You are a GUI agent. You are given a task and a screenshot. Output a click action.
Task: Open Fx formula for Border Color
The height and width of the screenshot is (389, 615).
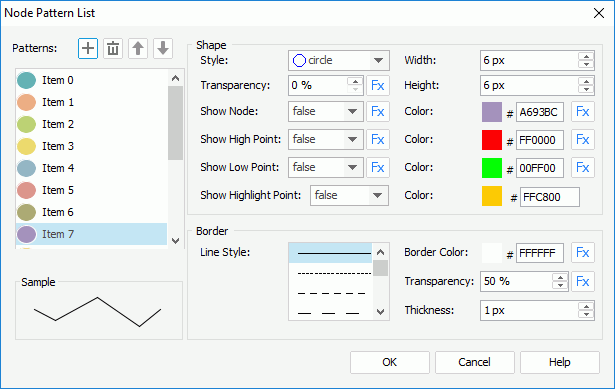(x=583, y=253)
